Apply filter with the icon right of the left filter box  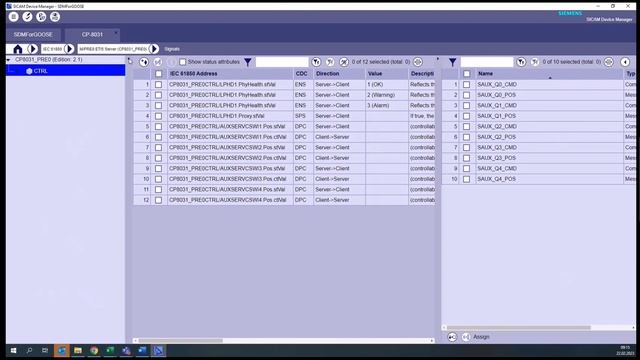(x=316, y=62)
